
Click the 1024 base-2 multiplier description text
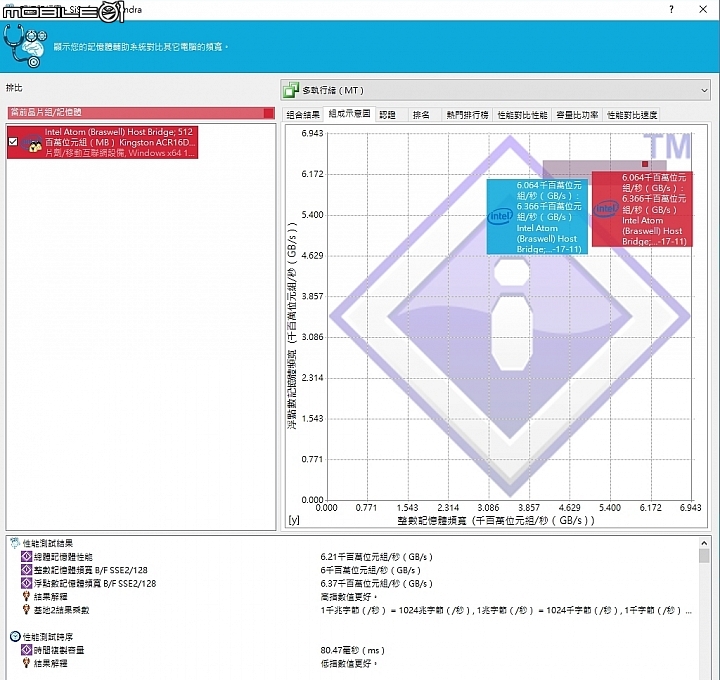506,610
